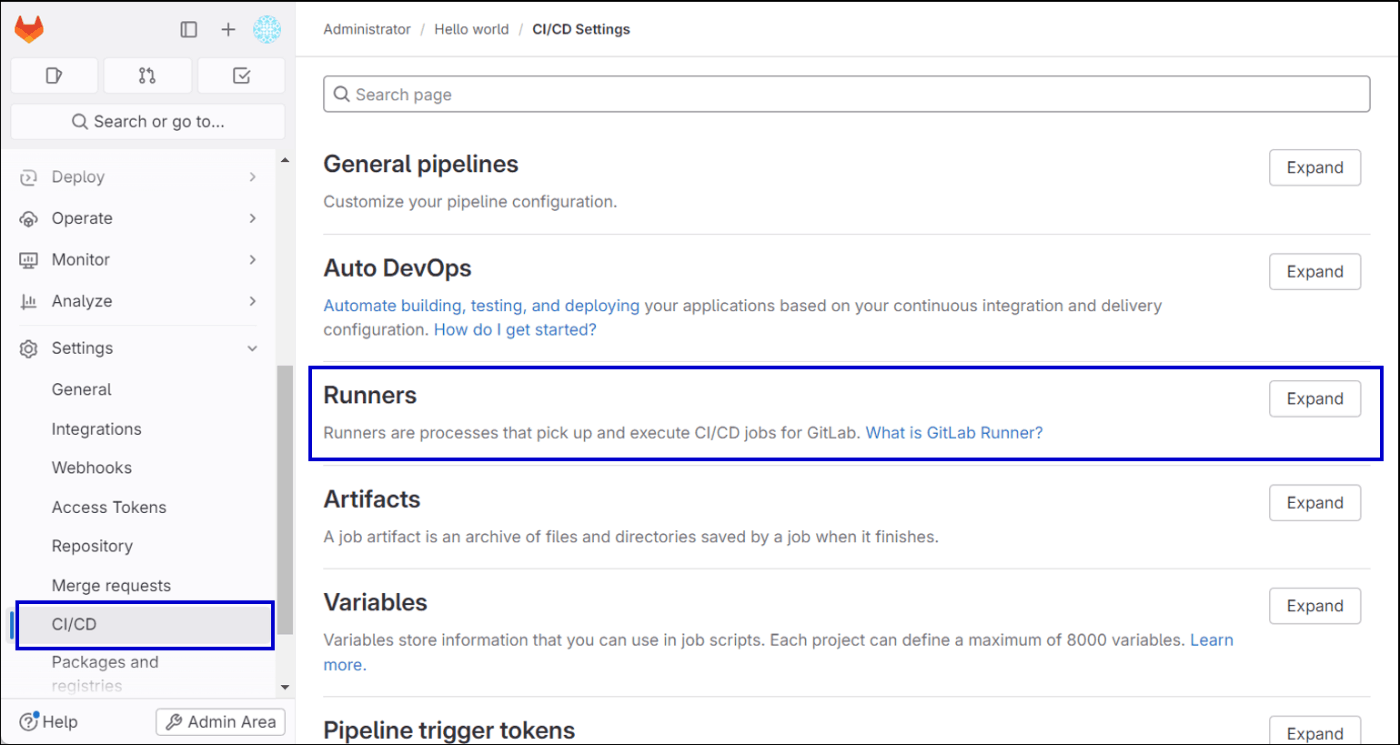Focus the Search page input field
Image resolution: width=1400 pixels, height=745 pixels.
846,94
